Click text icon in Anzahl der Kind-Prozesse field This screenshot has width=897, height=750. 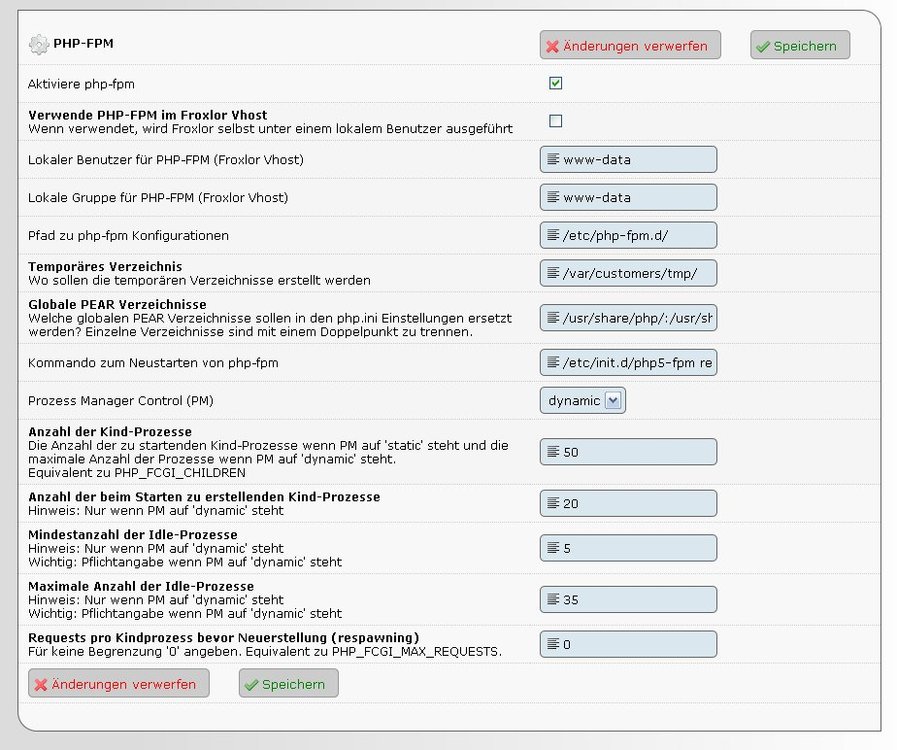point(552,452)
